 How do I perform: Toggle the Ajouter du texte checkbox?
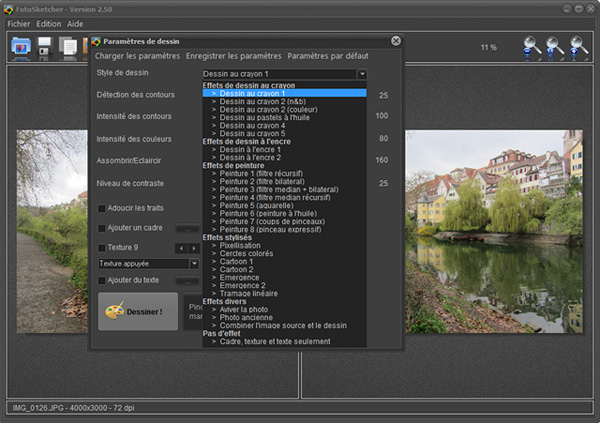[x=102, y=280]
